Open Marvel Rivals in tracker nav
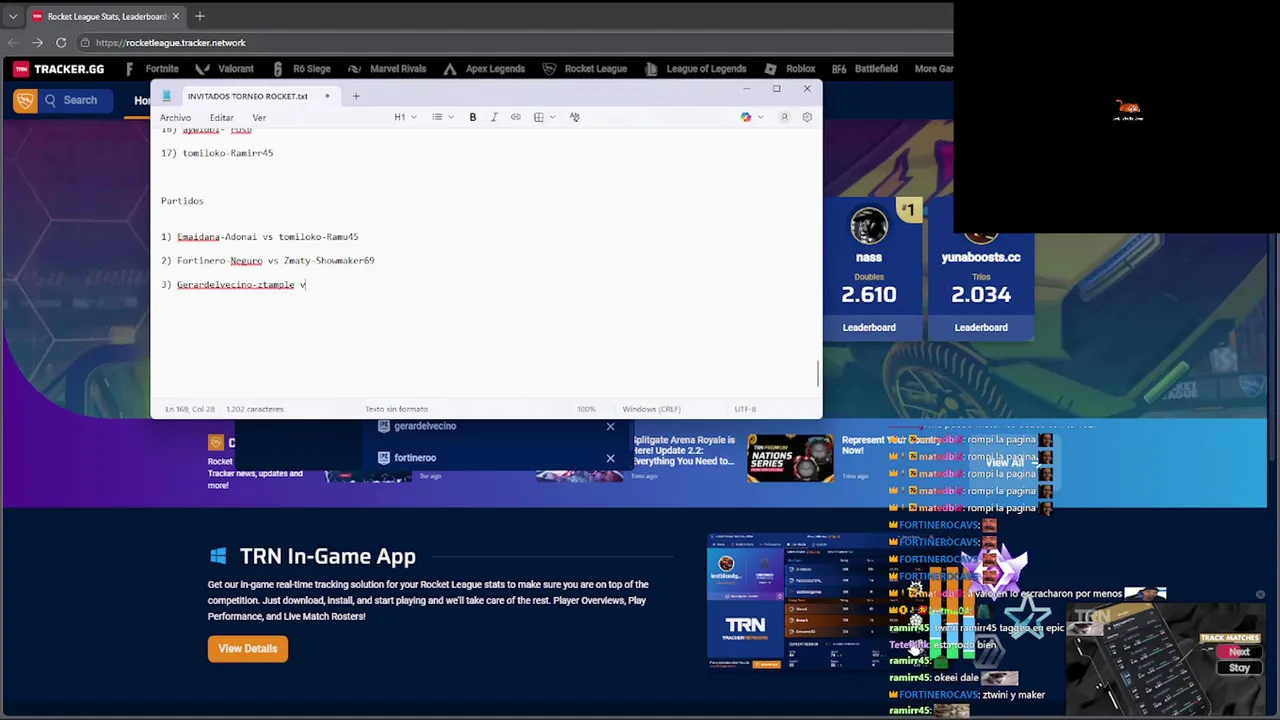This screenshot has height=720, width=1280. (x=387, y=69)
